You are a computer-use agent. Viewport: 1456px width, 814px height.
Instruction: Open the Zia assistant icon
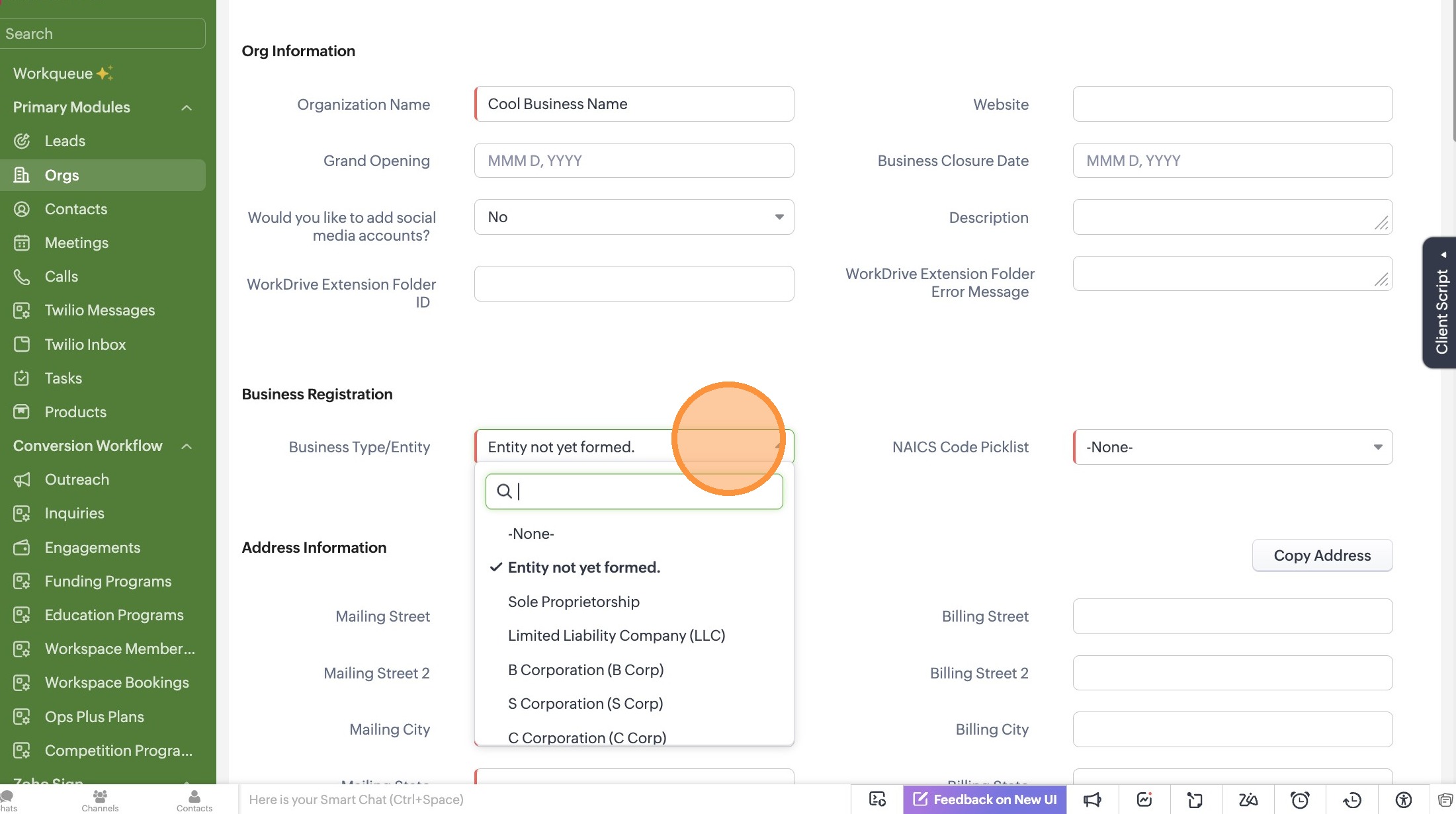pos(1248,799)
